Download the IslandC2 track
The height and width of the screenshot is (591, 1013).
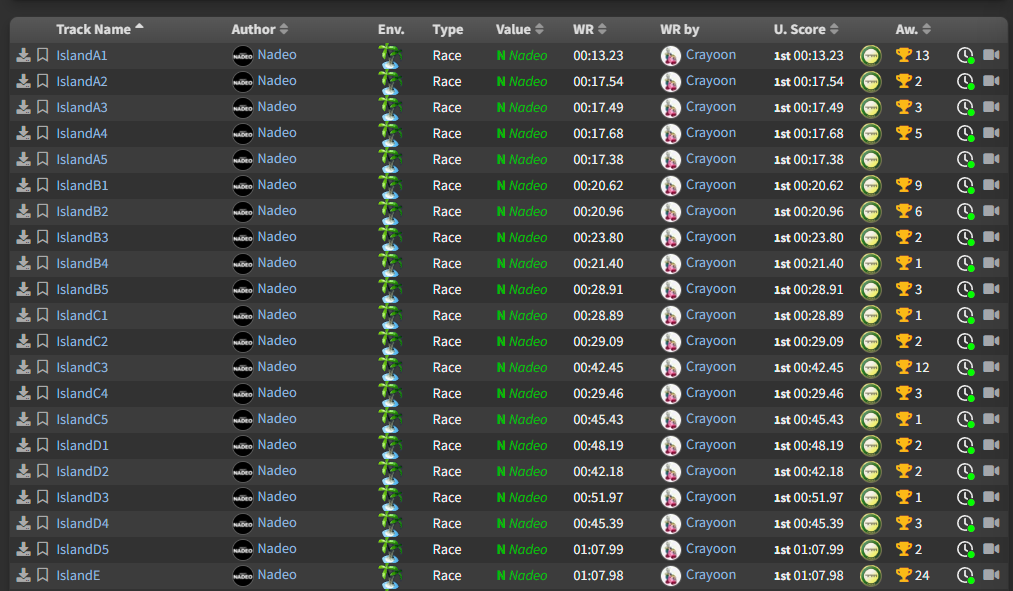23,341
